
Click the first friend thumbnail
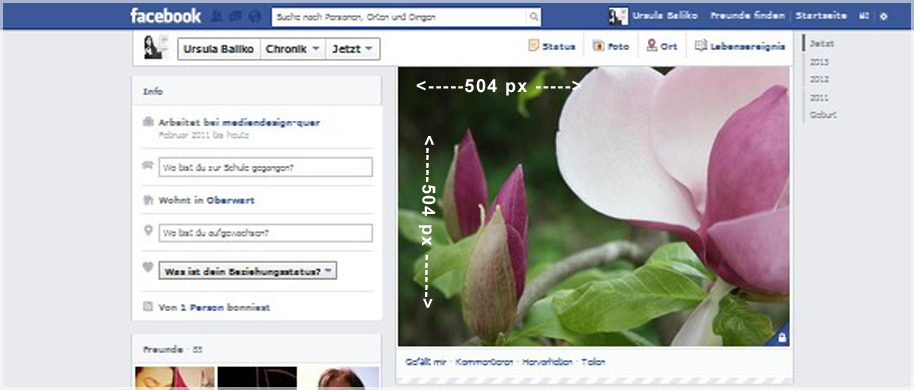pyautogui.click(x=175, y=378)
